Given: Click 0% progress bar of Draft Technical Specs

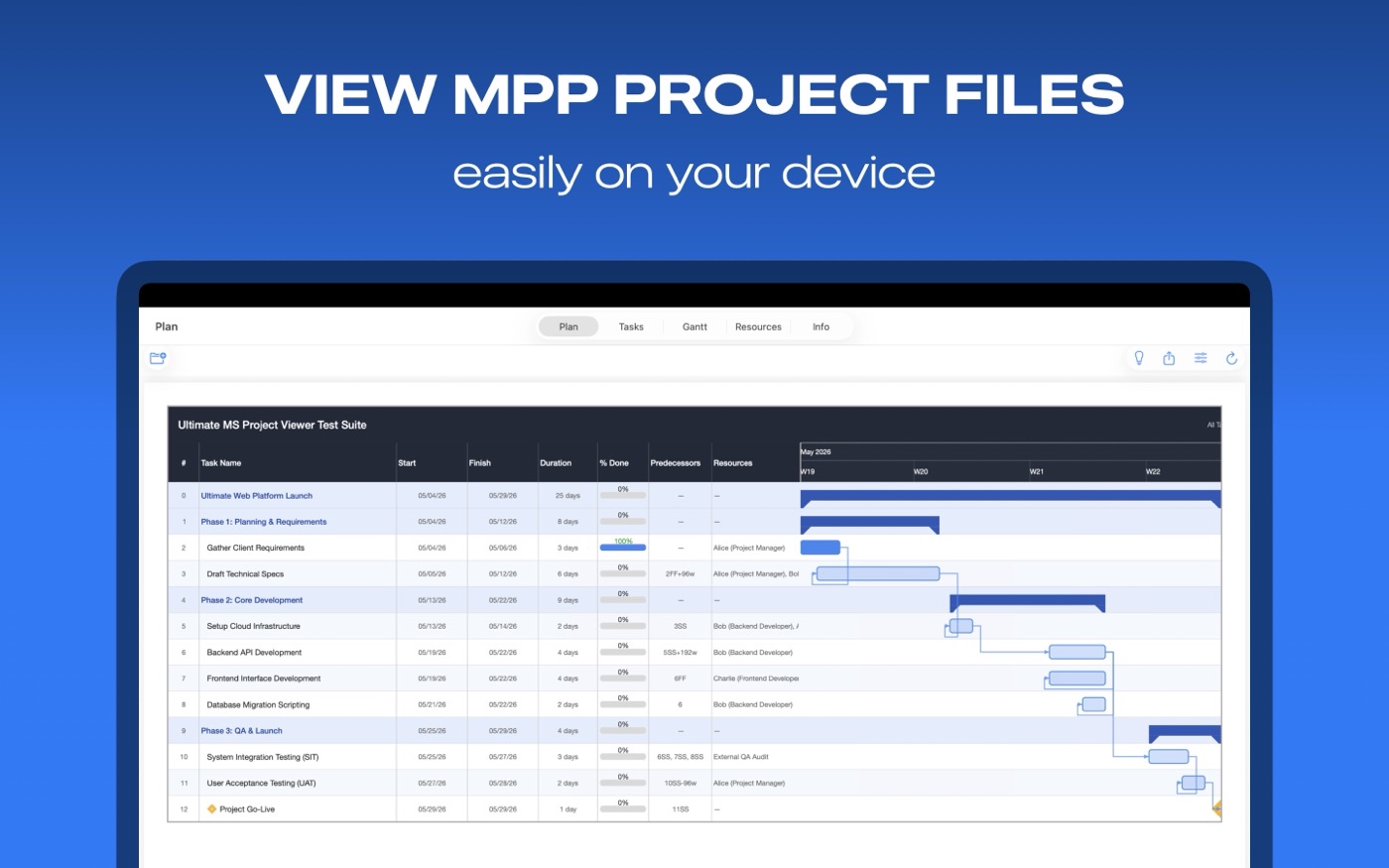Looking at the screenshot, I should (623, 573).
